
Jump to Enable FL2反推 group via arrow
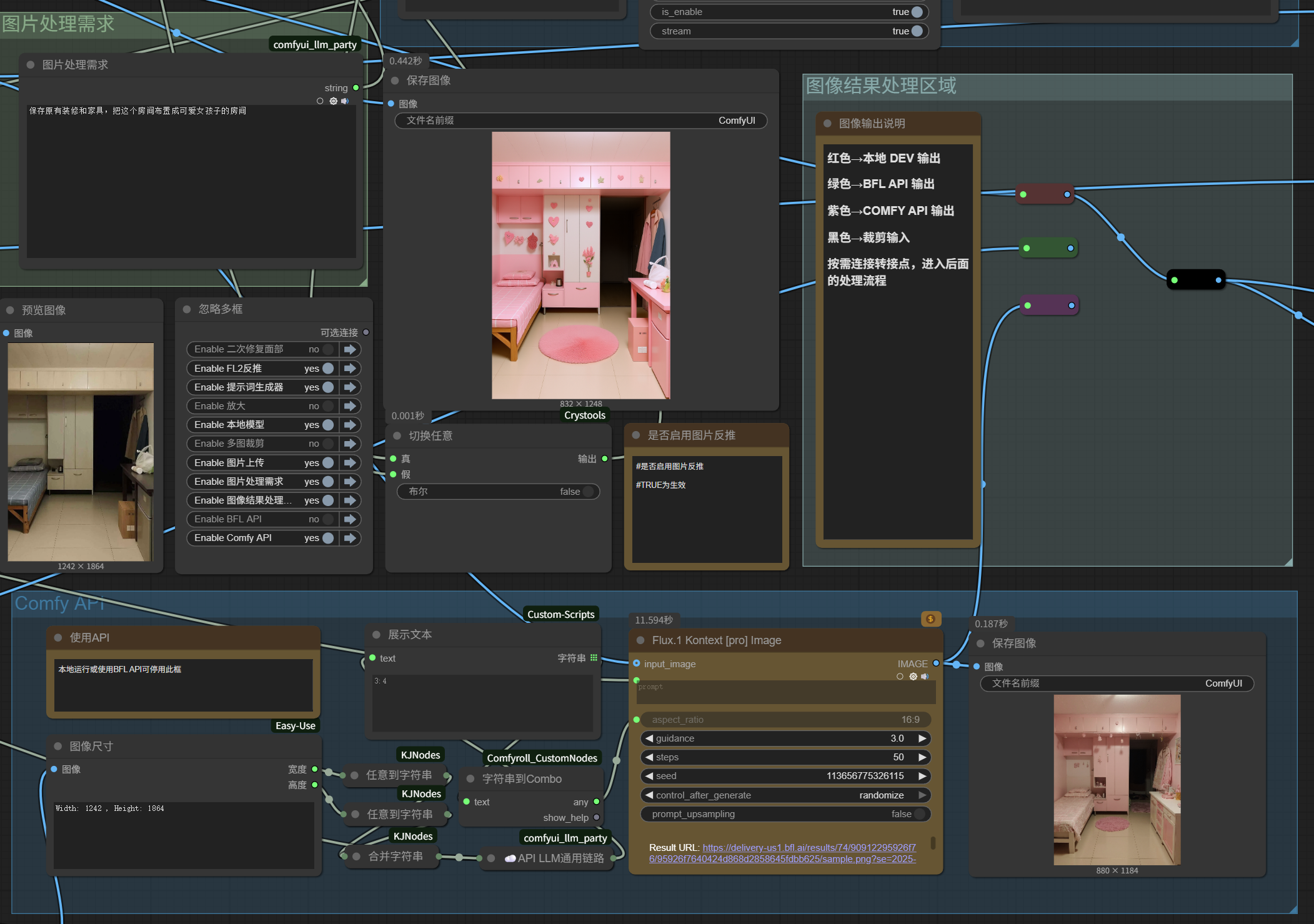(350, 369)
